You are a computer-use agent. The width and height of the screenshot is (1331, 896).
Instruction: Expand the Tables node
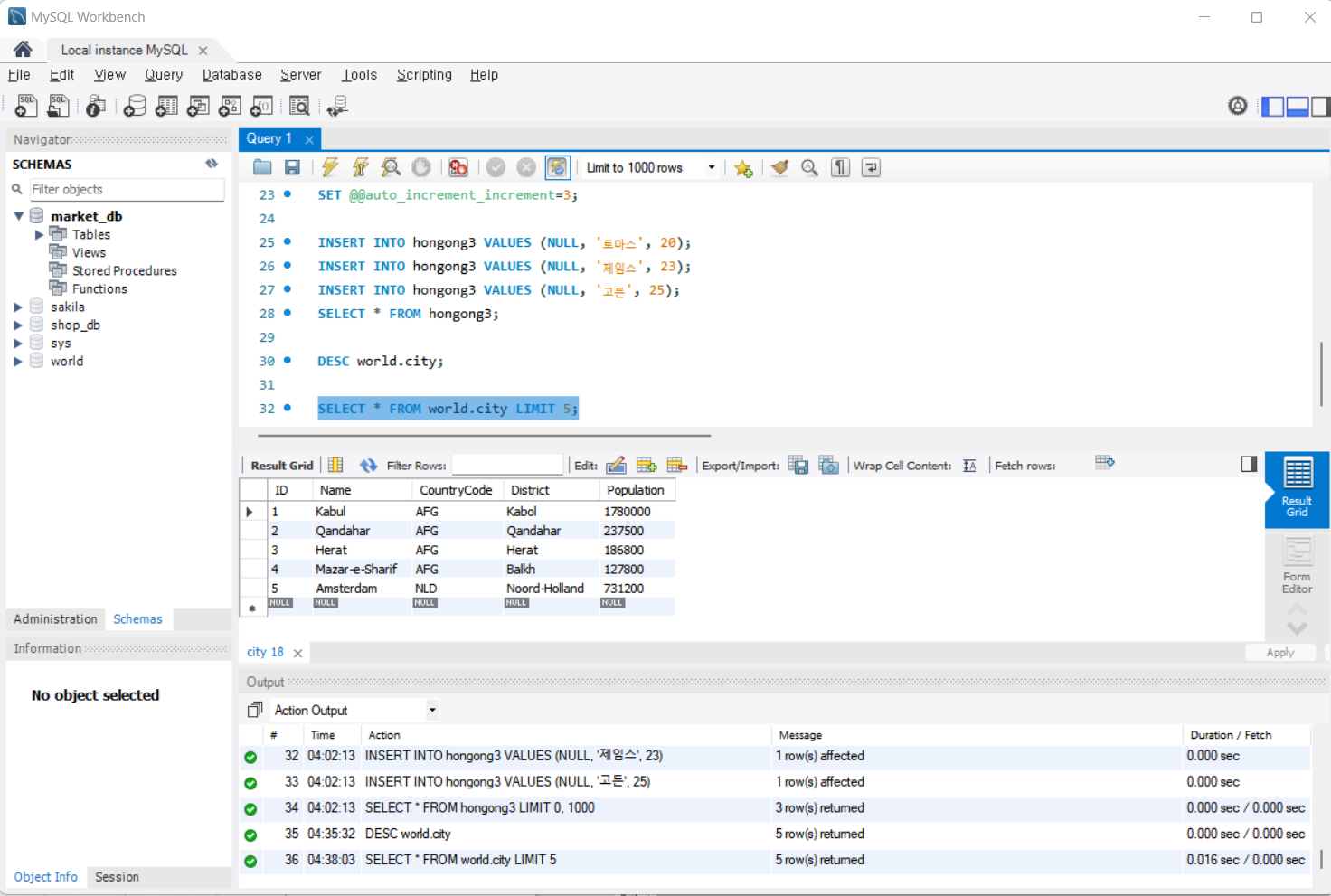(39, 234)
